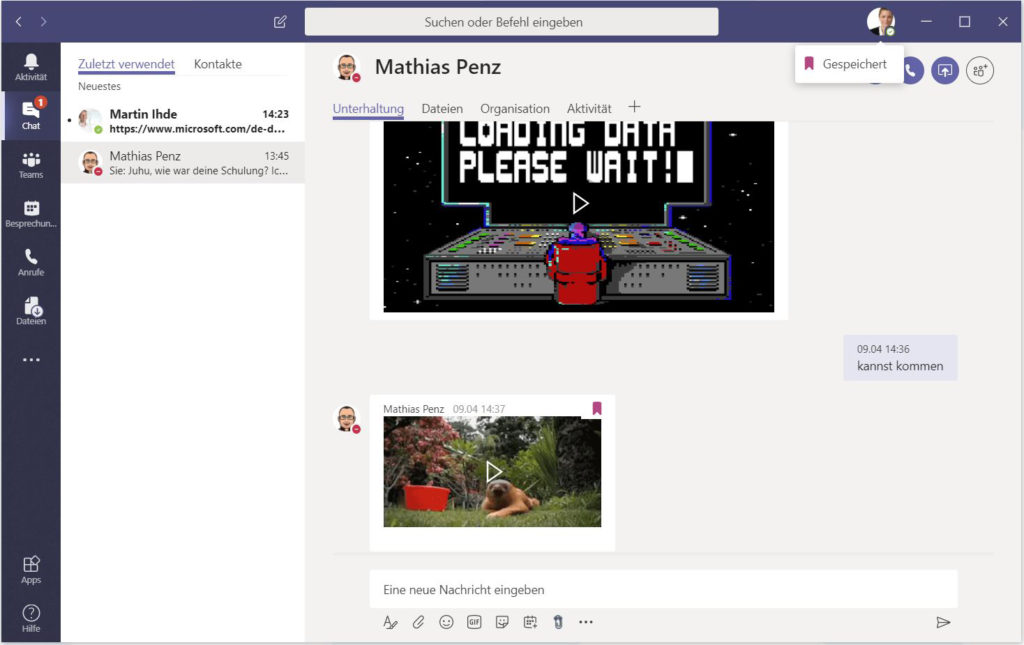This screenshot has height=645, width=1024.
Task: Play the sloth GIF
Action: point(493,471)
